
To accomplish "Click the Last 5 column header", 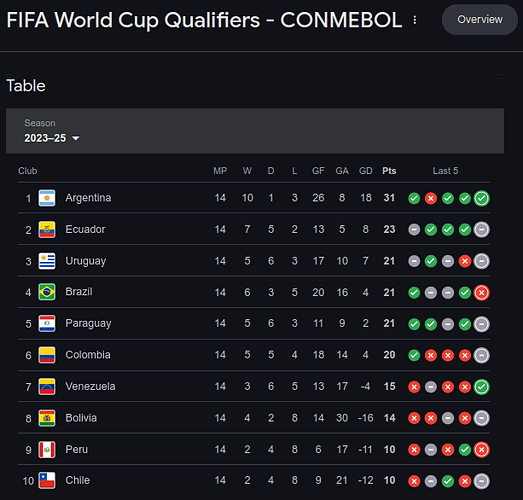I will point(445,171).
